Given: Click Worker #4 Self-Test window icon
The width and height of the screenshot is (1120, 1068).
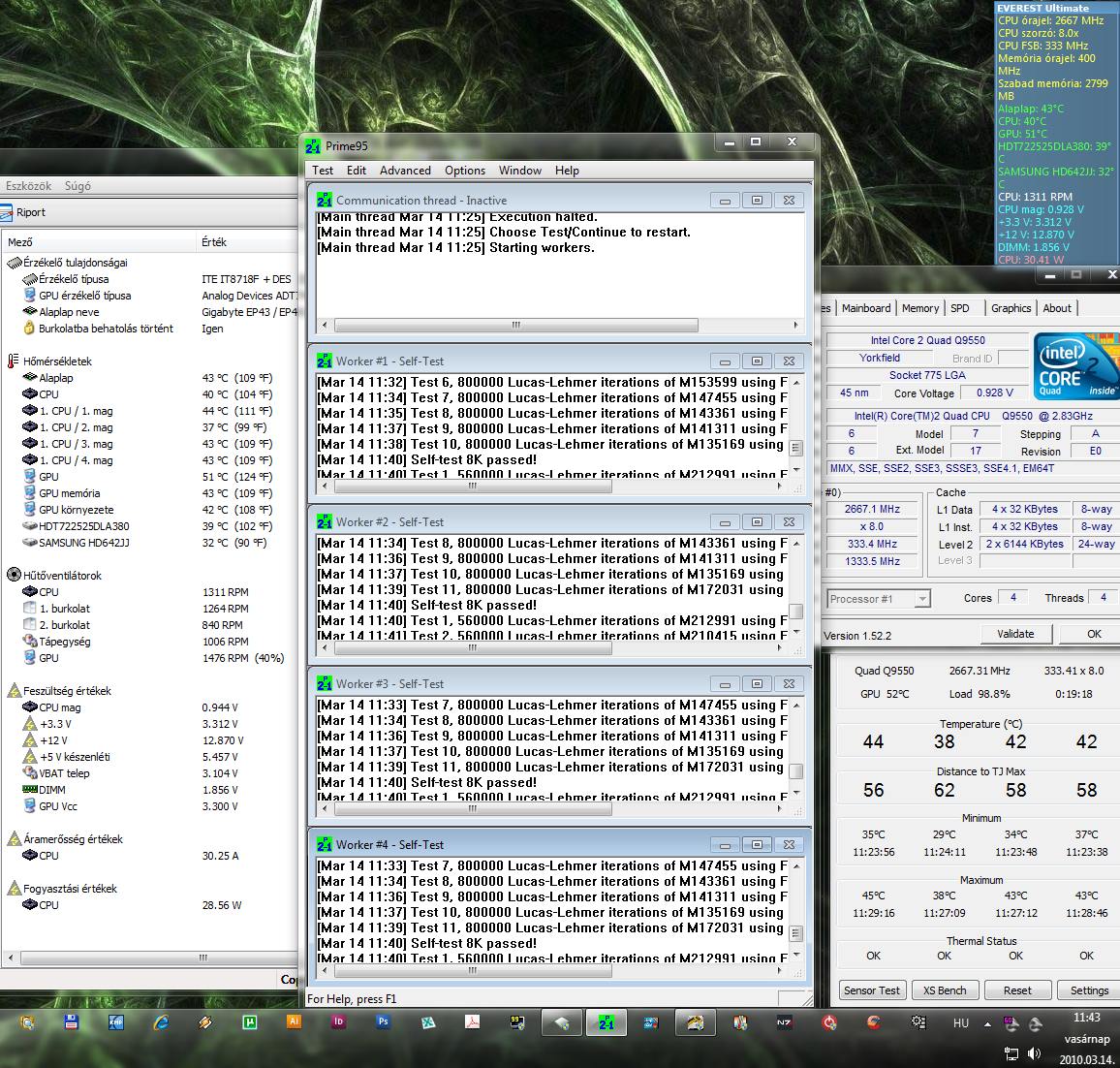Looking at the screenshot, I should [x=325, y=844].
